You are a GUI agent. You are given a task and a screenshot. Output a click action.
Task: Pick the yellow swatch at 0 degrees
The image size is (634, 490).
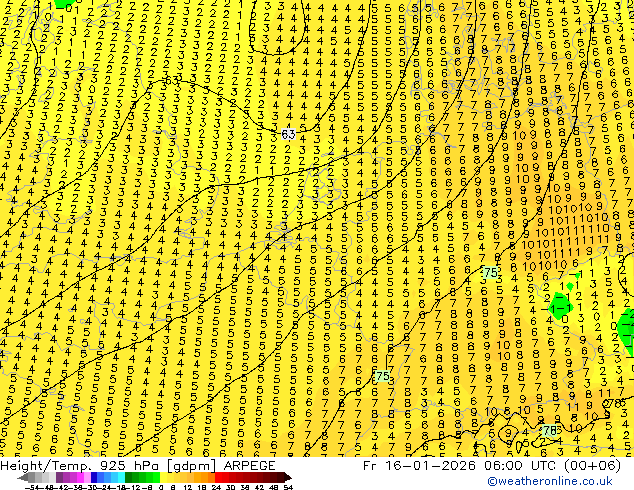(x=163, y=477)
